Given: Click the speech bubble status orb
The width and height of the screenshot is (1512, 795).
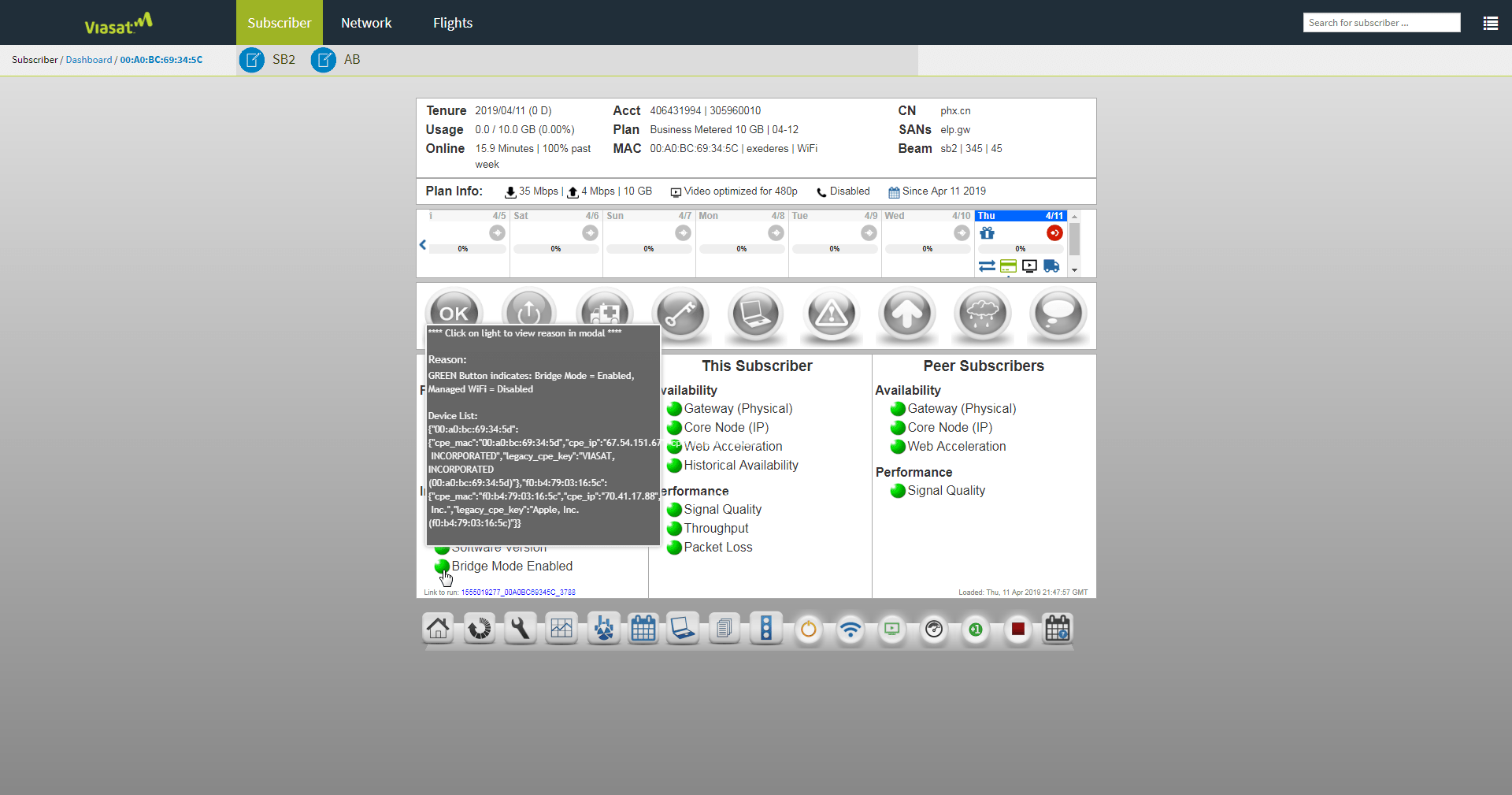Looking at the screenshot, I should pos(1058,314).
